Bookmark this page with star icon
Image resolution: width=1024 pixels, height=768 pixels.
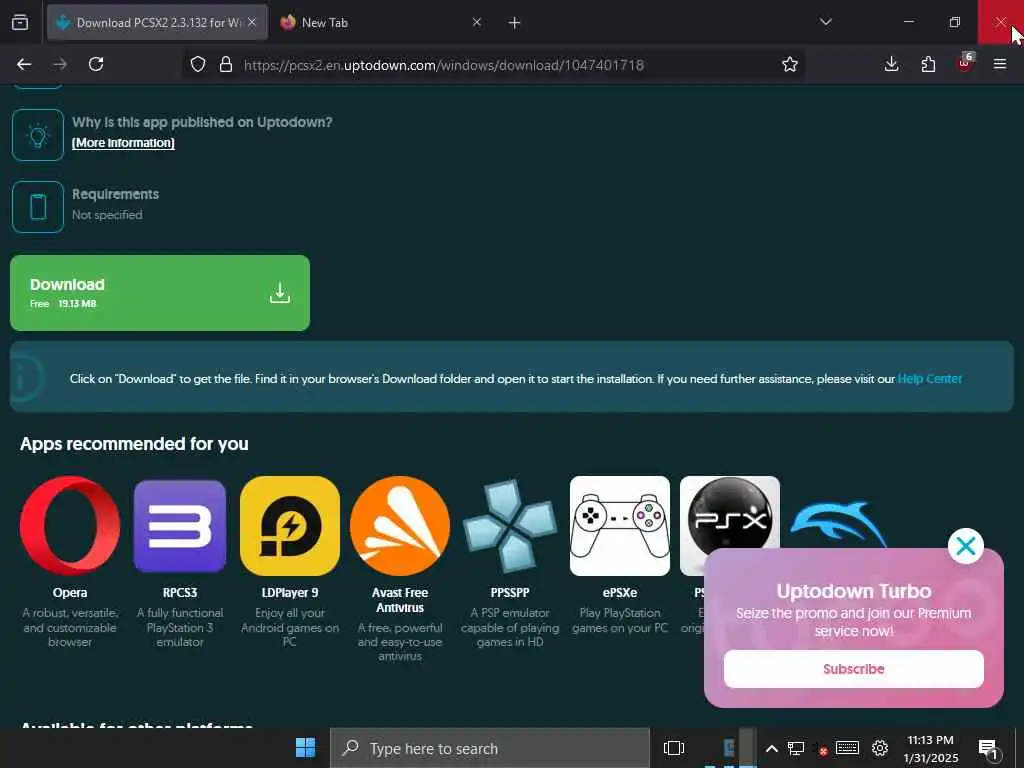click(790, 64)
